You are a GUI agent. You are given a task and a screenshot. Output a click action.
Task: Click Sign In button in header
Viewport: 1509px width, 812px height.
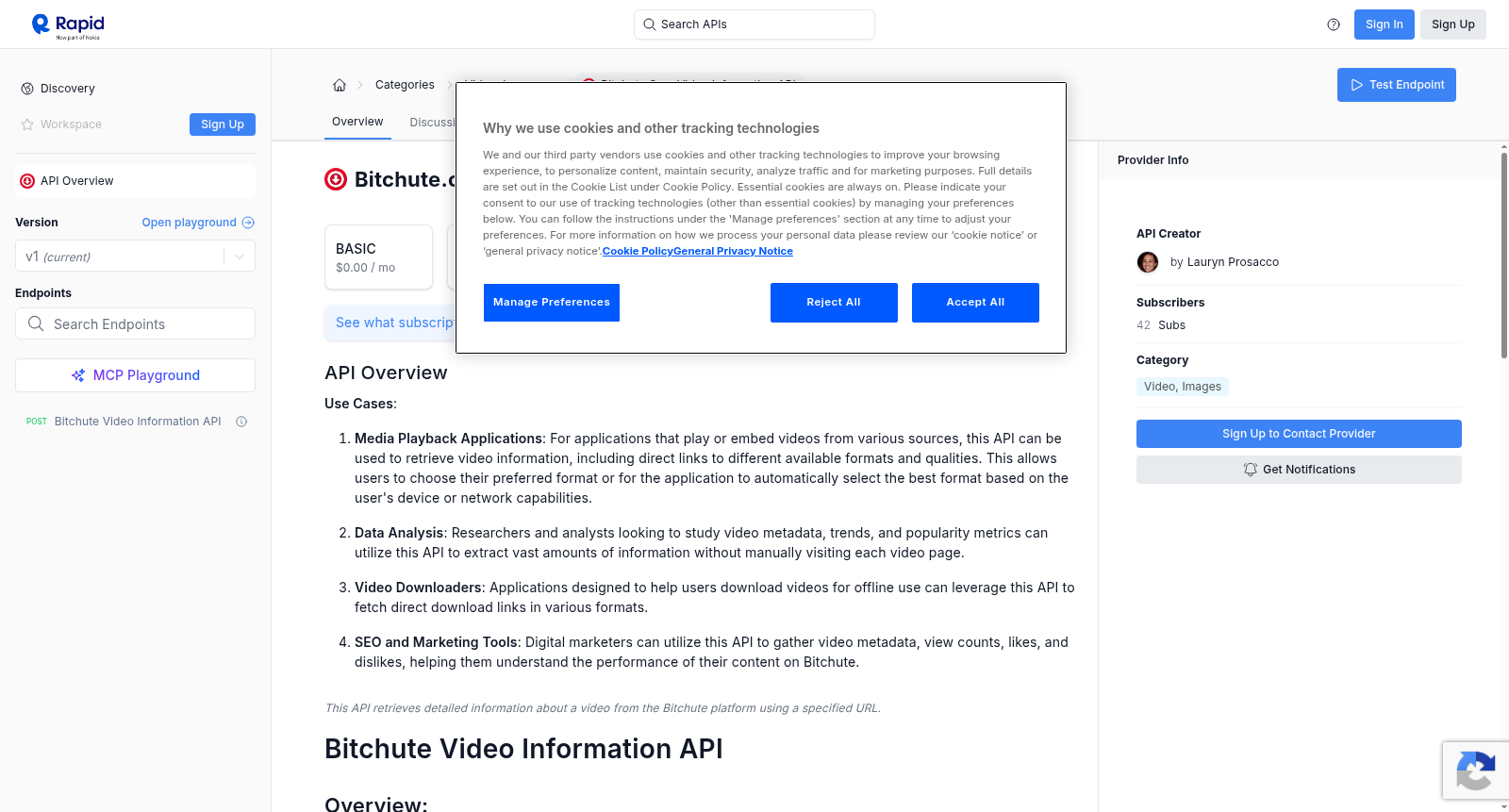pyautogui.click(x=1384, y=25)
